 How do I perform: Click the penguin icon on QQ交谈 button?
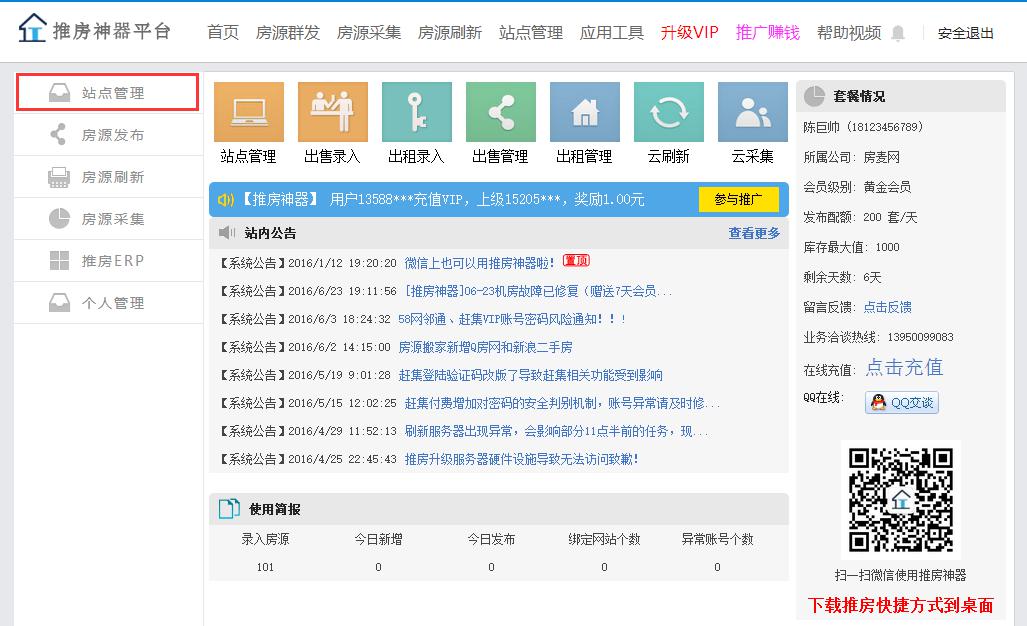click(x=878, y=402)
